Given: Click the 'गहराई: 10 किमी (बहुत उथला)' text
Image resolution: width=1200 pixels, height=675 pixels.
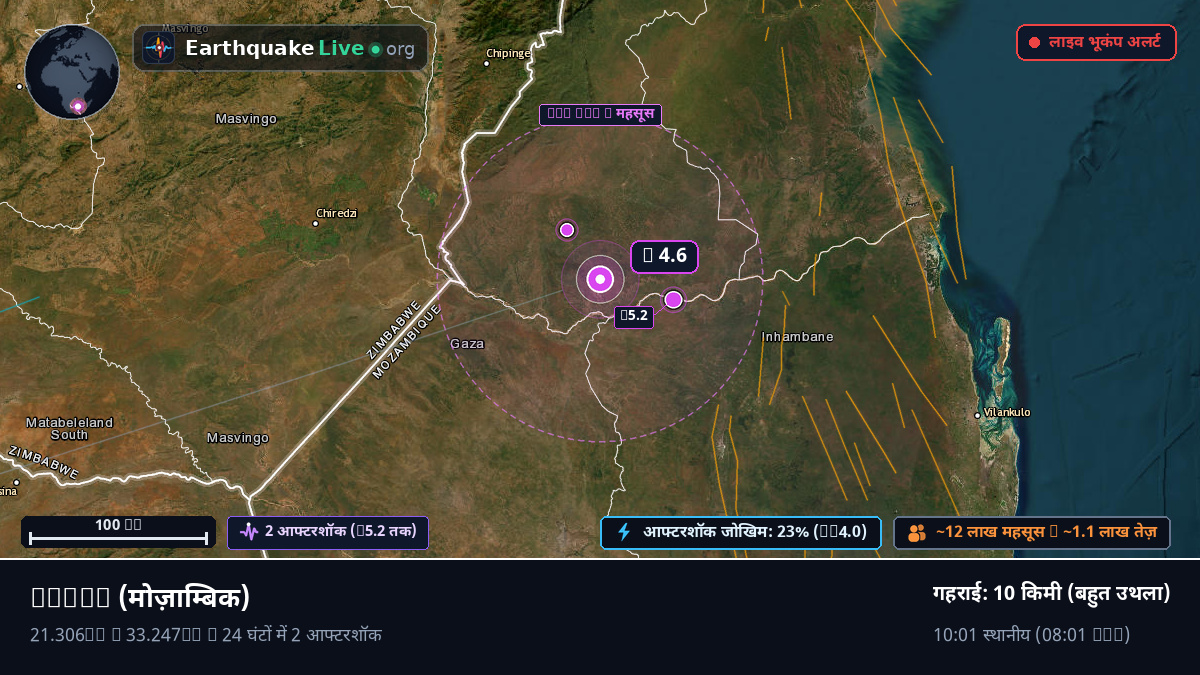Looking at the screenshot, I should [1051, 593].
